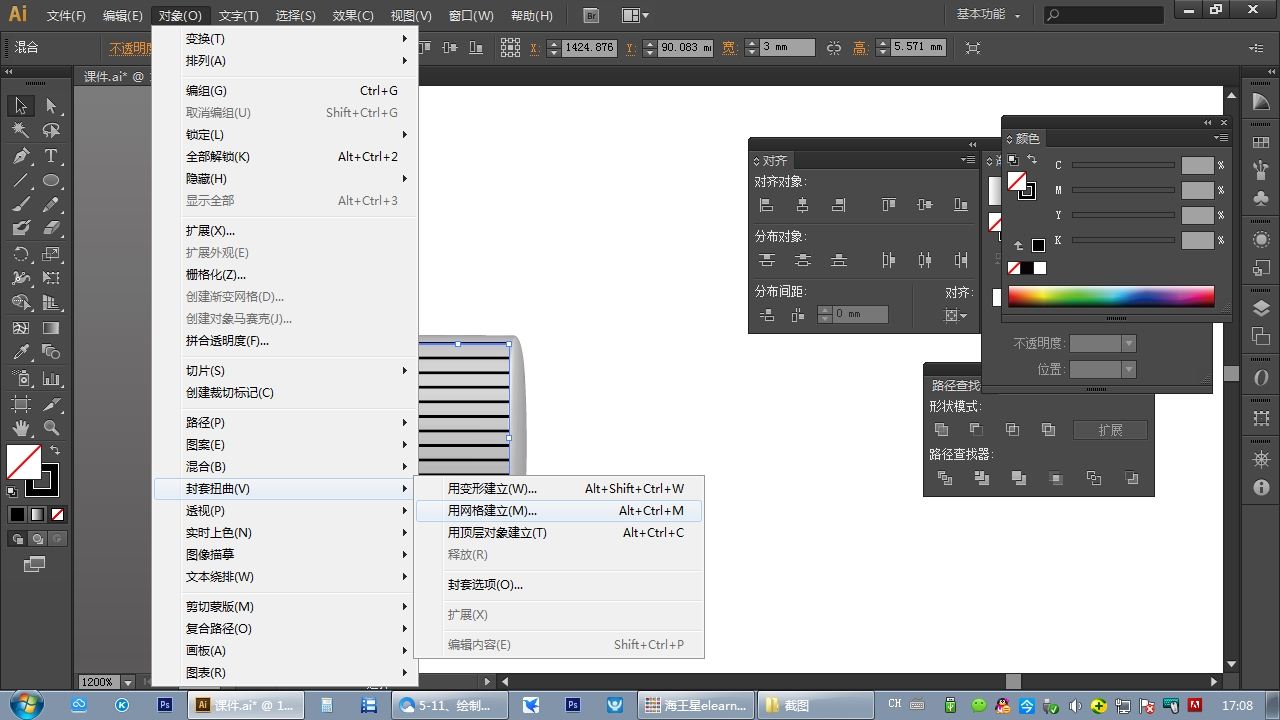Select the Magic Wand tool

point(21,131)
